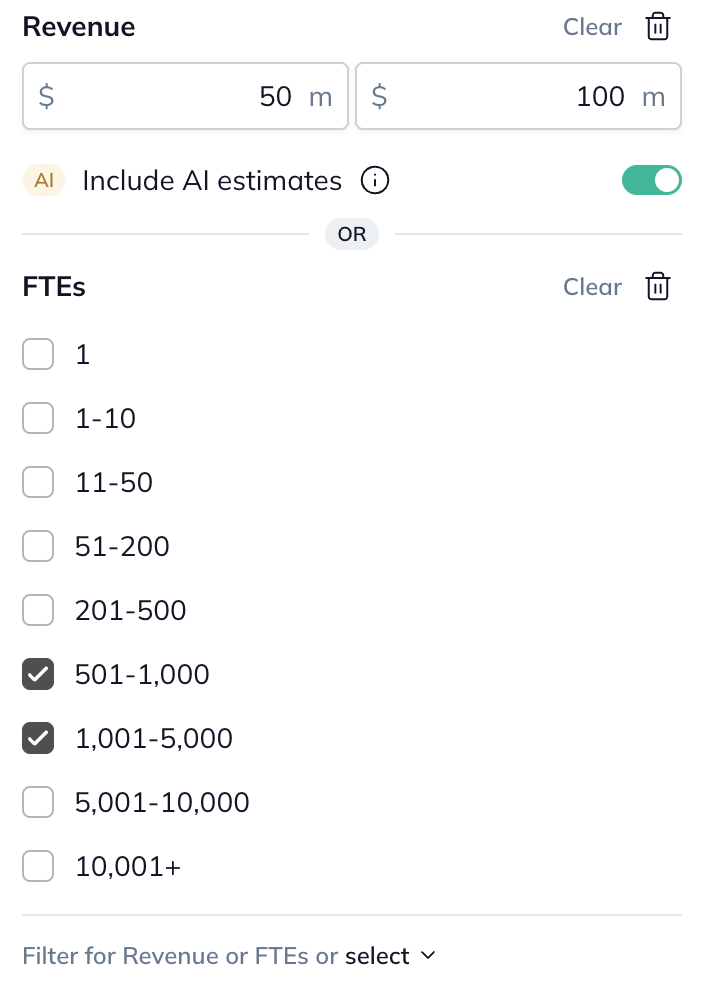Tick the 10,001+ FTEs checkbox
Viewport: 714px width, 984px height.
(38, 867)
